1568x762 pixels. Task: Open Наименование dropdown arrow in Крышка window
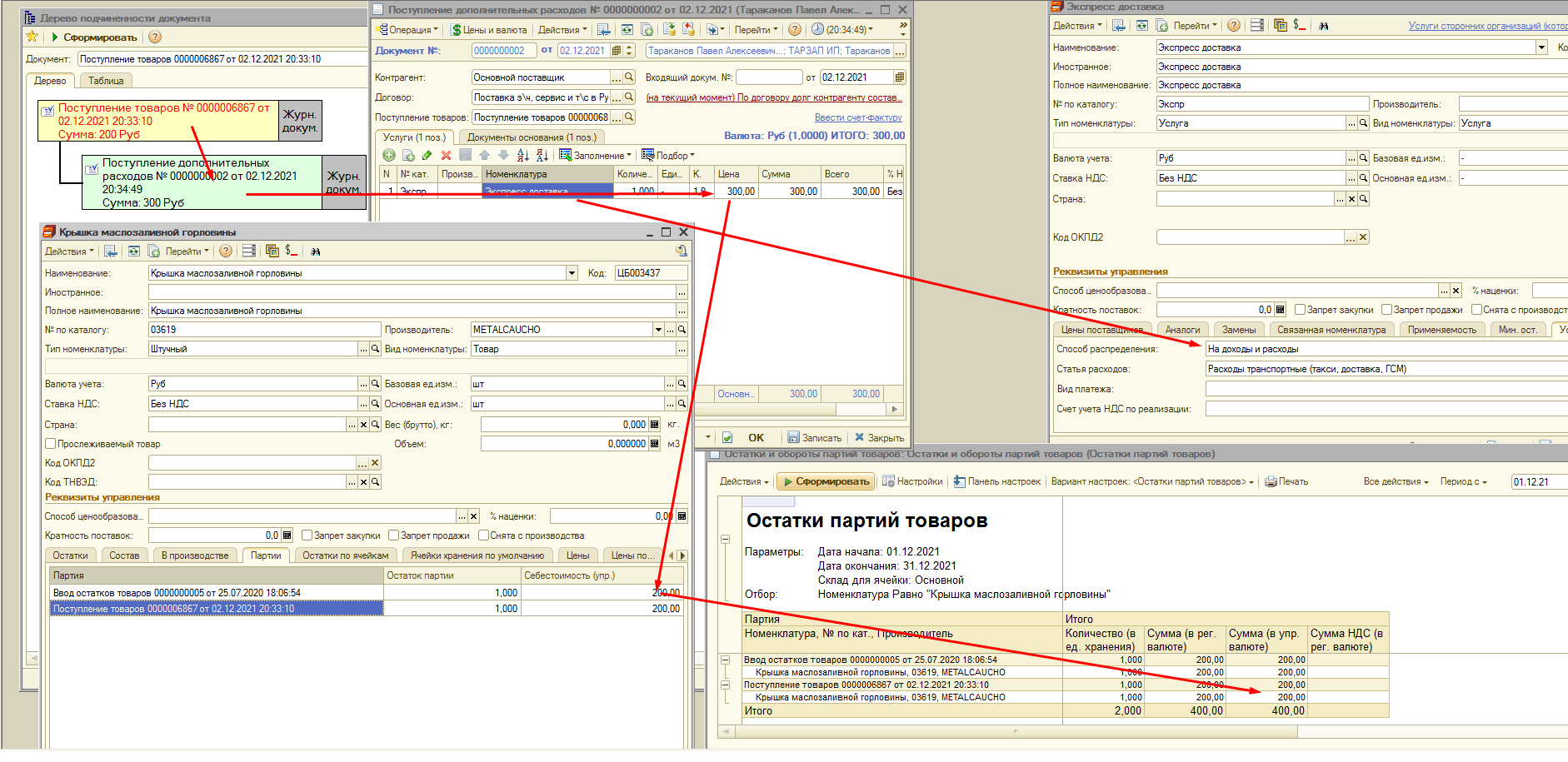point(572,273)
